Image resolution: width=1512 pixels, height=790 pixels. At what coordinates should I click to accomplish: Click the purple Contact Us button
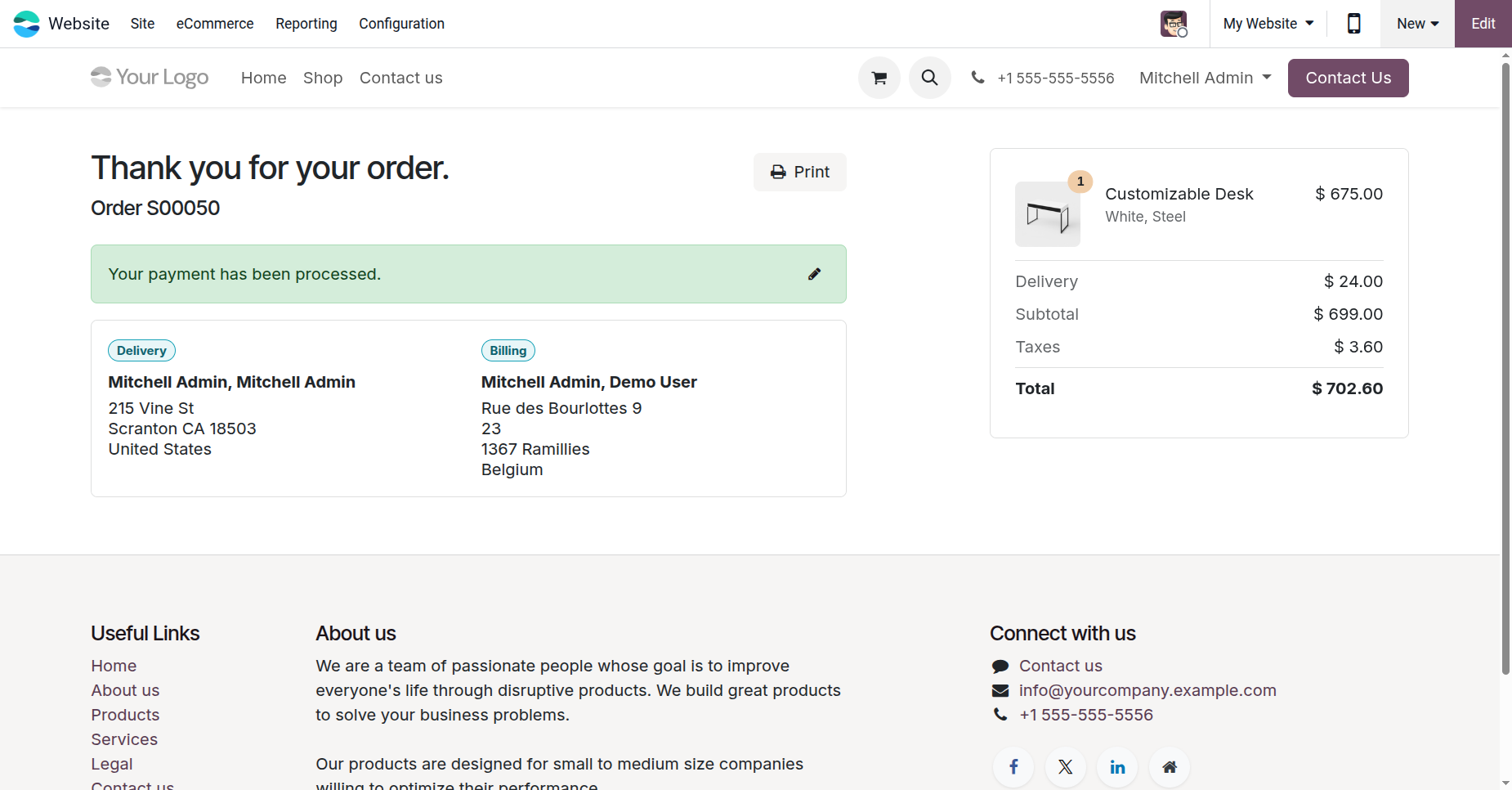click(1348, 78)
